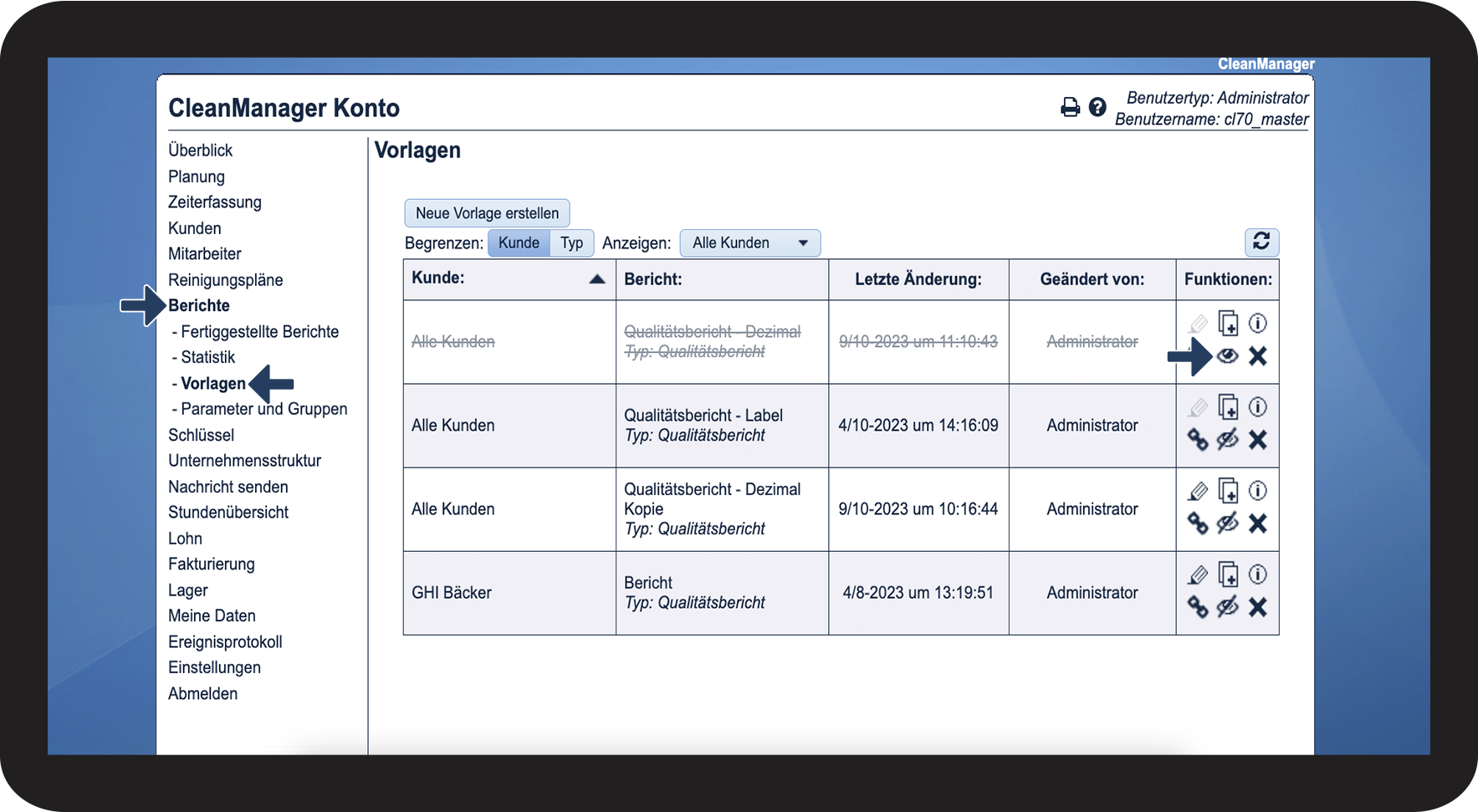Select Begrenzen filter Kunde
1478x812 pixels.
pyautogui.click(x=519, y=243)
